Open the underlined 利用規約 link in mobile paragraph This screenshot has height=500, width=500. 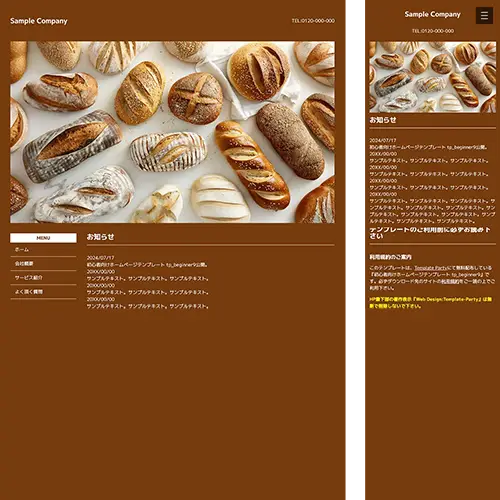[450, 281]
